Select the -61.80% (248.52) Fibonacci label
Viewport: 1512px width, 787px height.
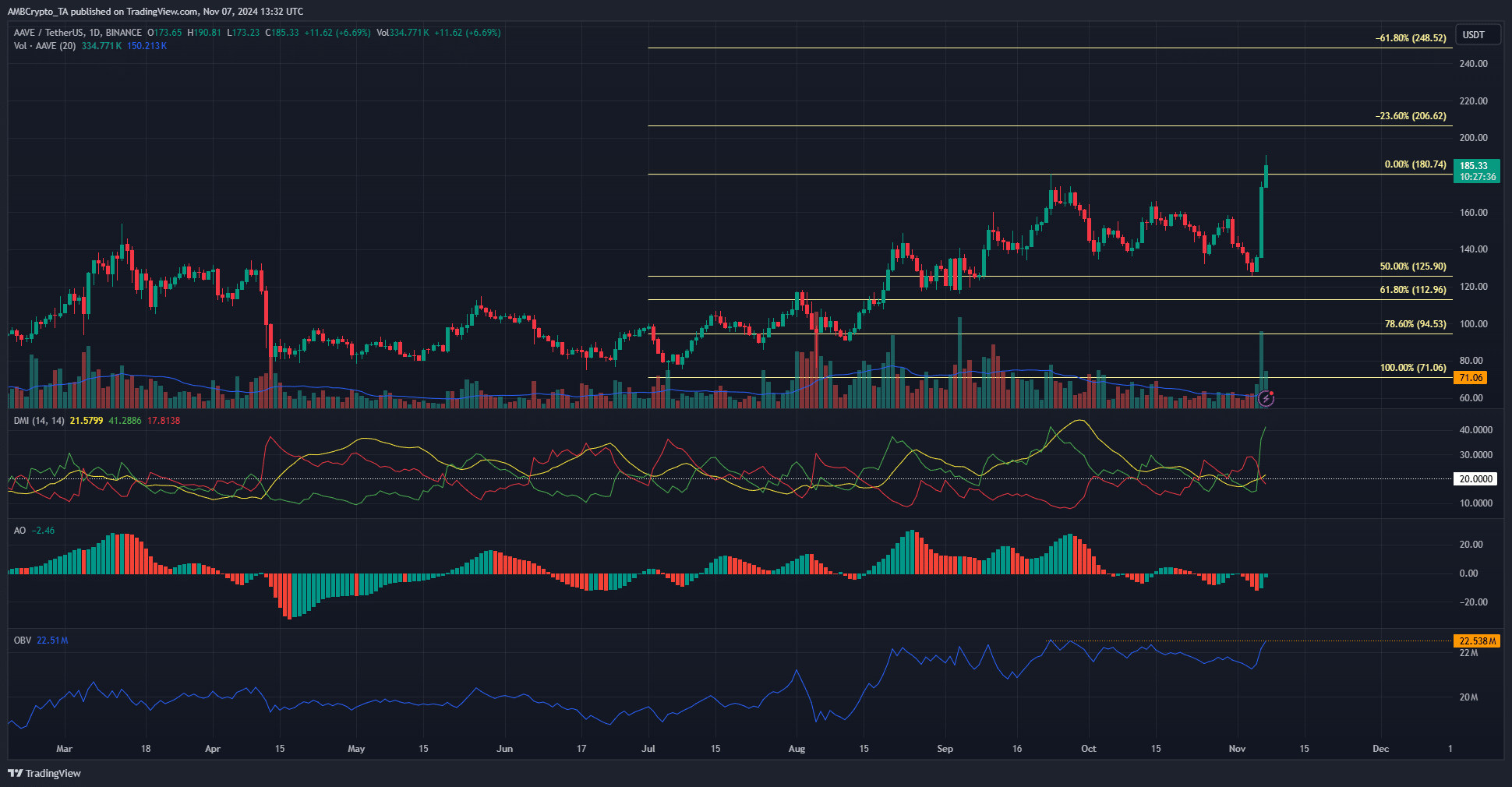(1411, 37)
